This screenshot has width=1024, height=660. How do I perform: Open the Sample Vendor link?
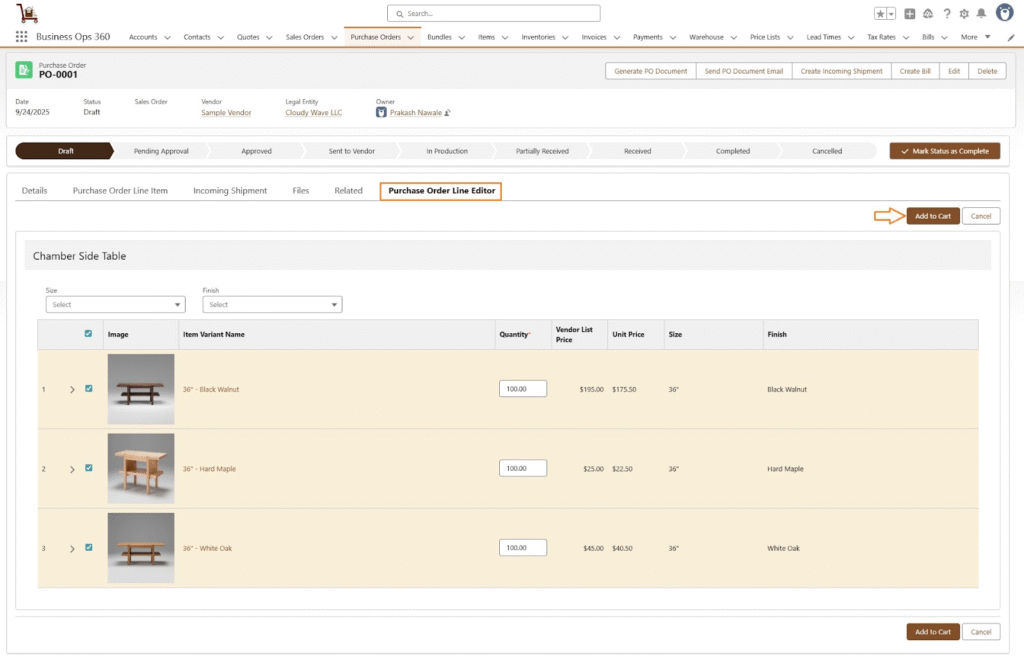click(x=226, y=113)
